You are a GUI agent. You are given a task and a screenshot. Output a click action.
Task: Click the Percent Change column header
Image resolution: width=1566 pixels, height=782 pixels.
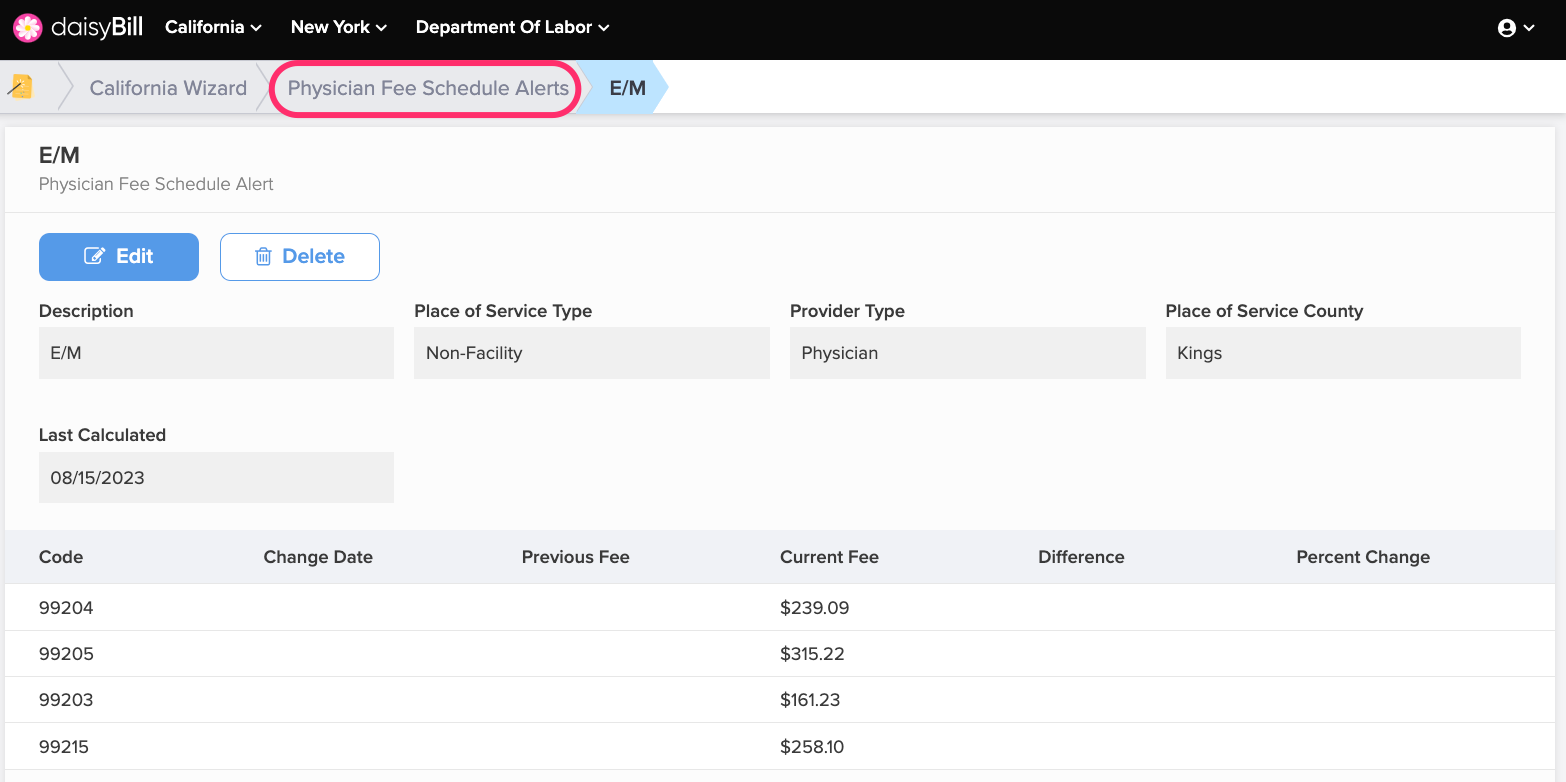[x=1363, y=557]
